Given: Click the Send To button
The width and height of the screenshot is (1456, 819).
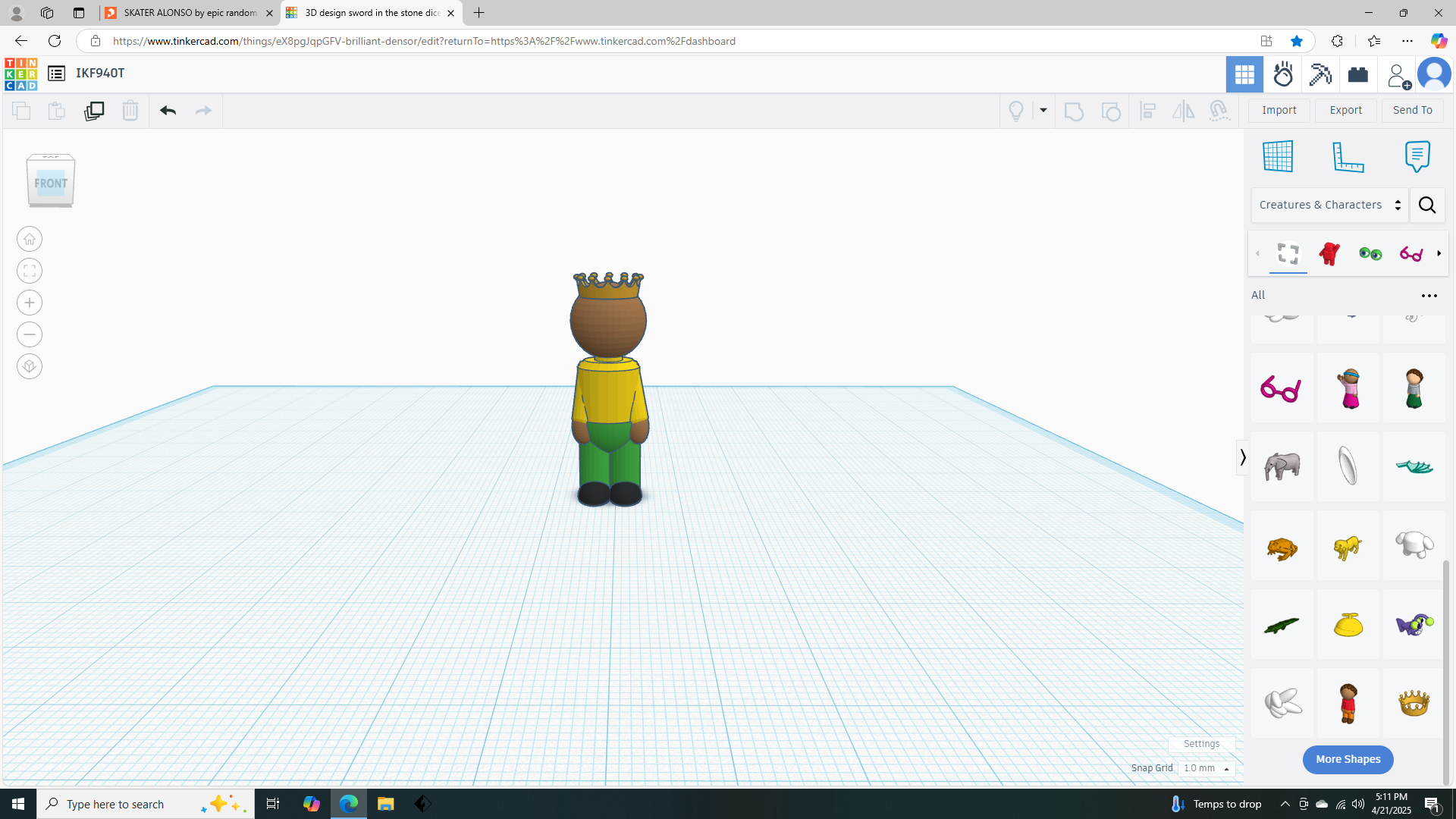Looking at the screenshot, I should click(1413, 111).
